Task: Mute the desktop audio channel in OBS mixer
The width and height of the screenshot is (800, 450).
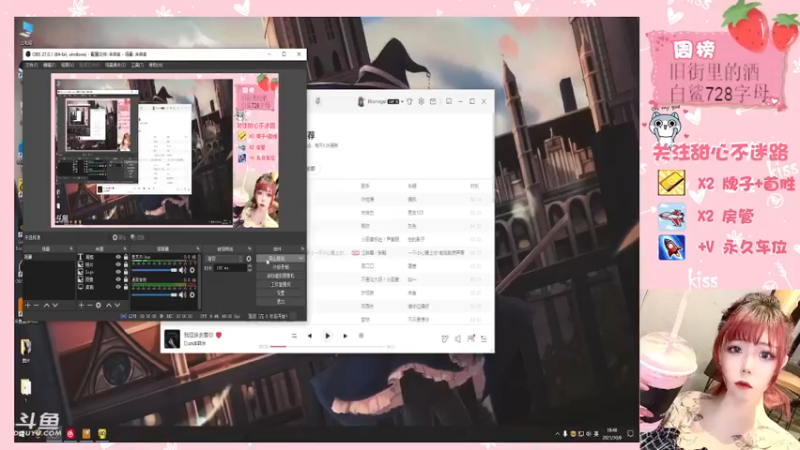Action: coord(182,294)
